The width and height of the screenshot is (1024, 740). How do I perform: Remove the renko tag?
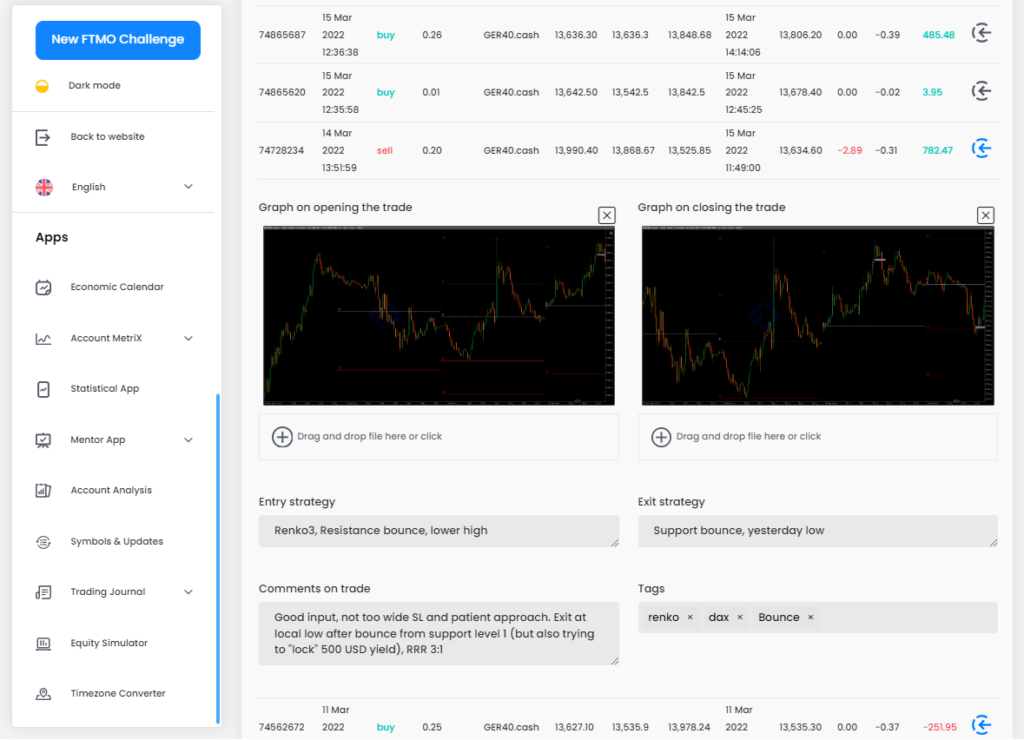[x=690, y=618]
